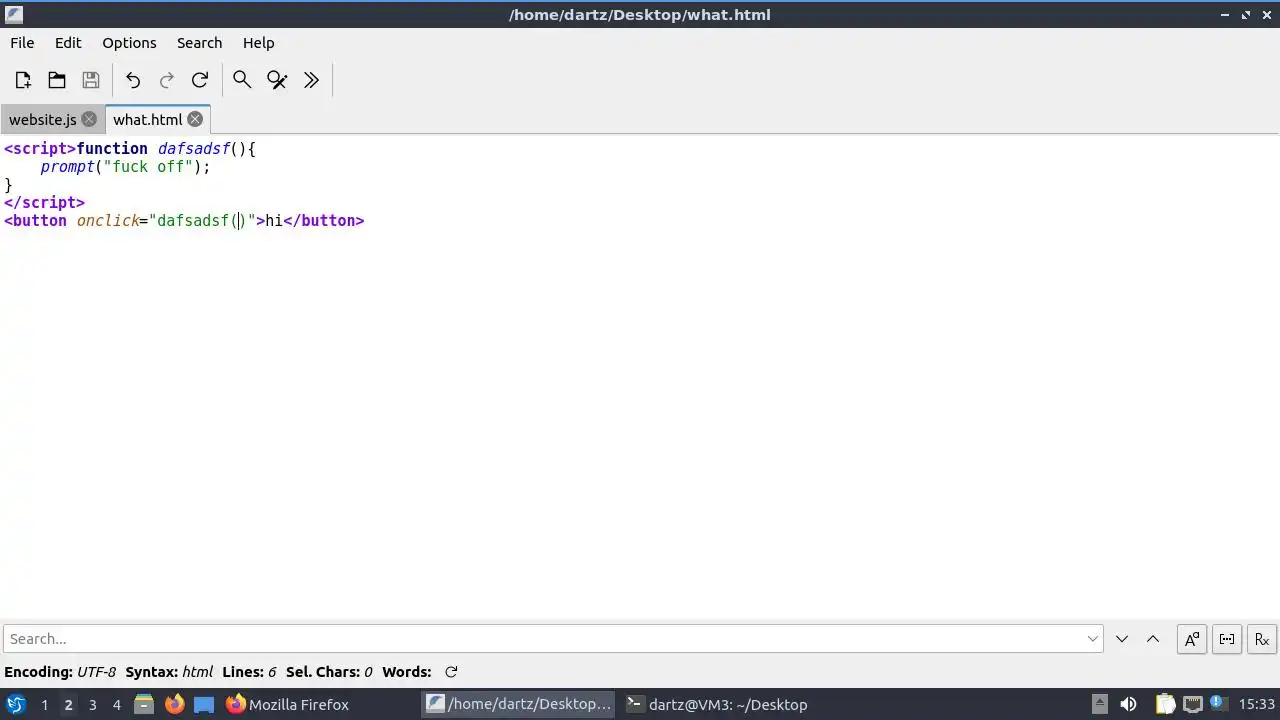The image size is (1280, 720).
Task: Open the Options menu
Action: coord(129,43)
